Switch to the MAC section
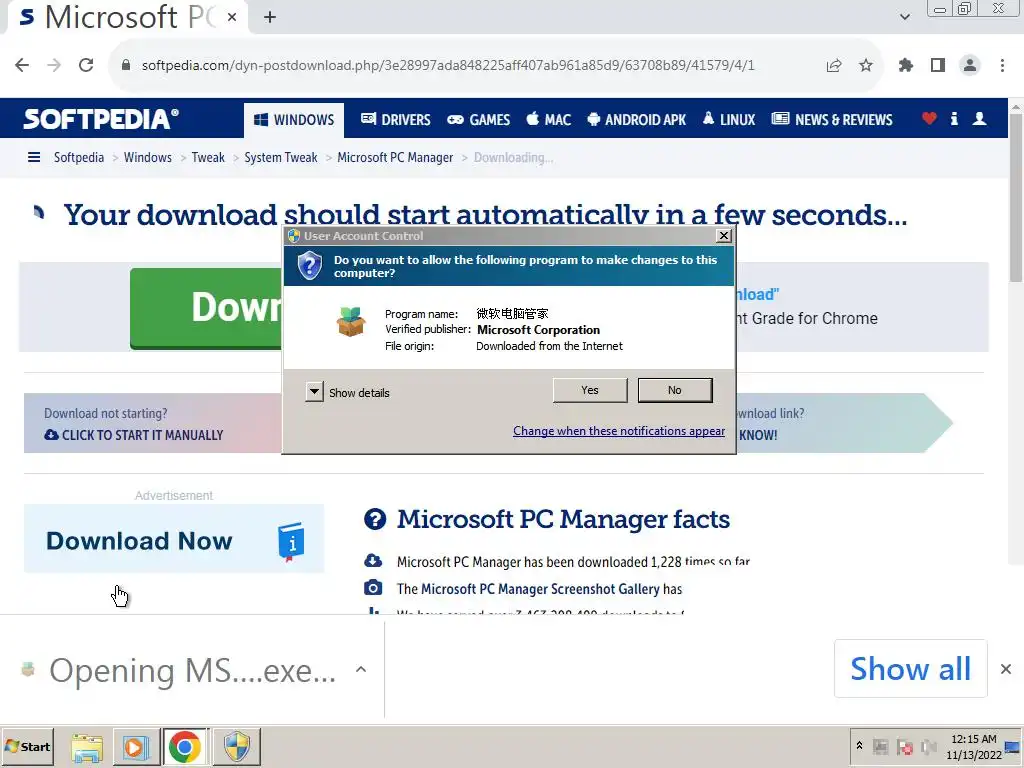This screenshot has width=1024, height=768. (x=549, y=120)
